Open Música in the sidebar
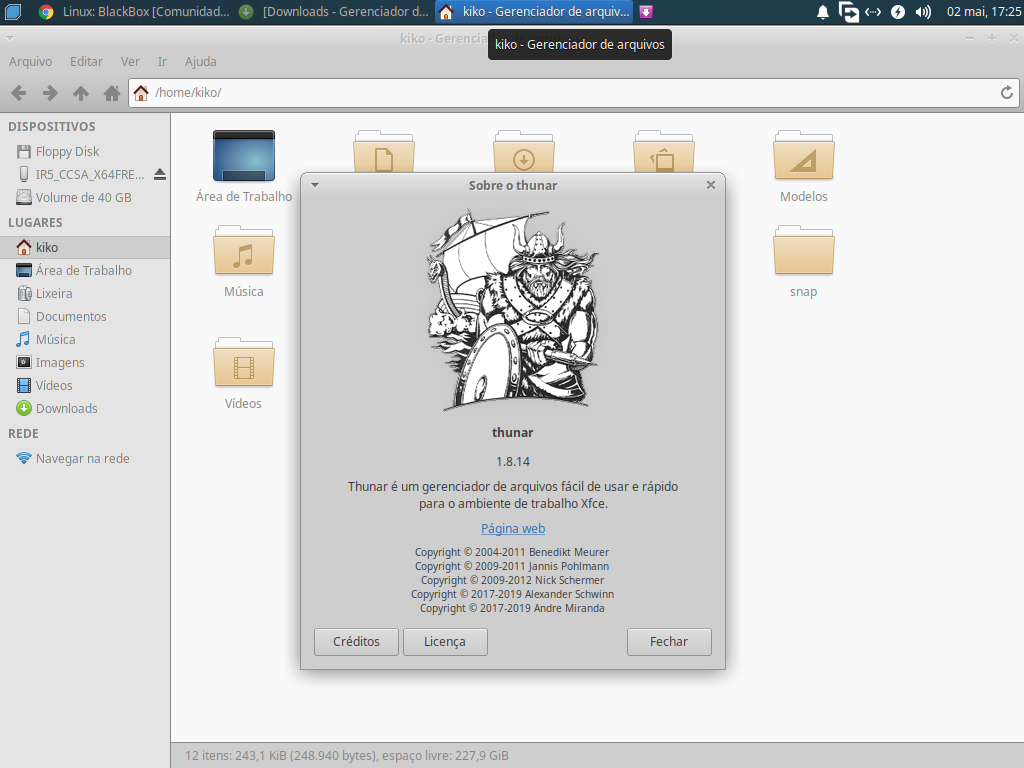 pos(85,340)
